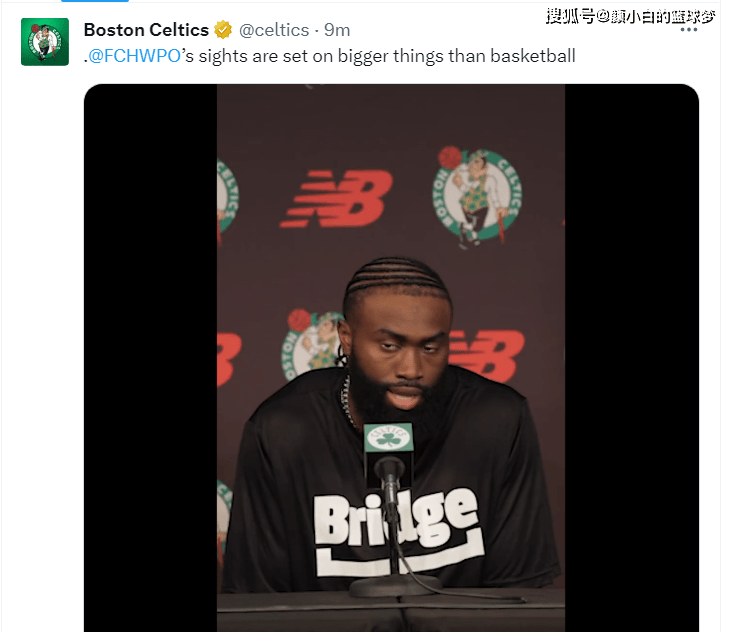Click the New Balance logo behind speaker's shoulder
This screenshot has height=632, width=730.
pos(484,355)
